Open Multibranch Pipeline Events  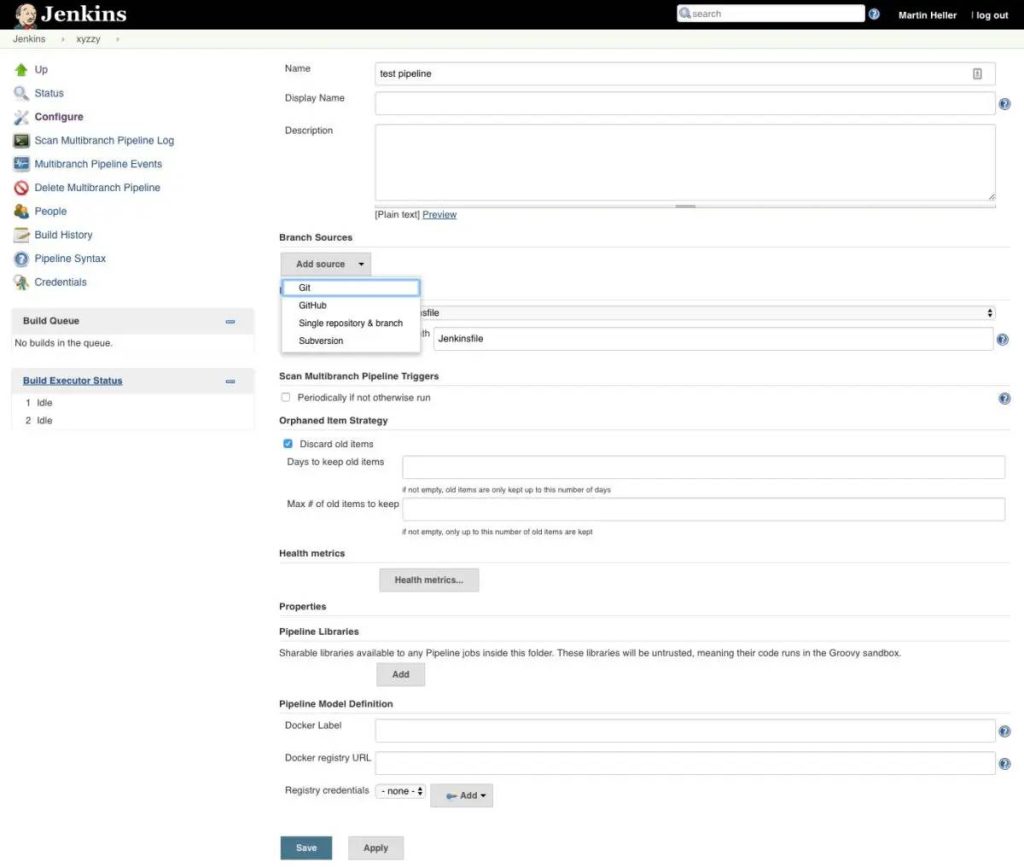98,163
